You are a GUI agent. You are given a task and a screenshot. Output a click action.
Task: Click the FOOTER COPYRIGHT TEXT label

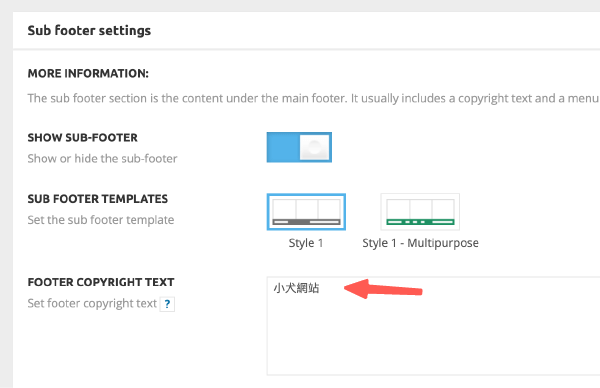click(101, 282)
